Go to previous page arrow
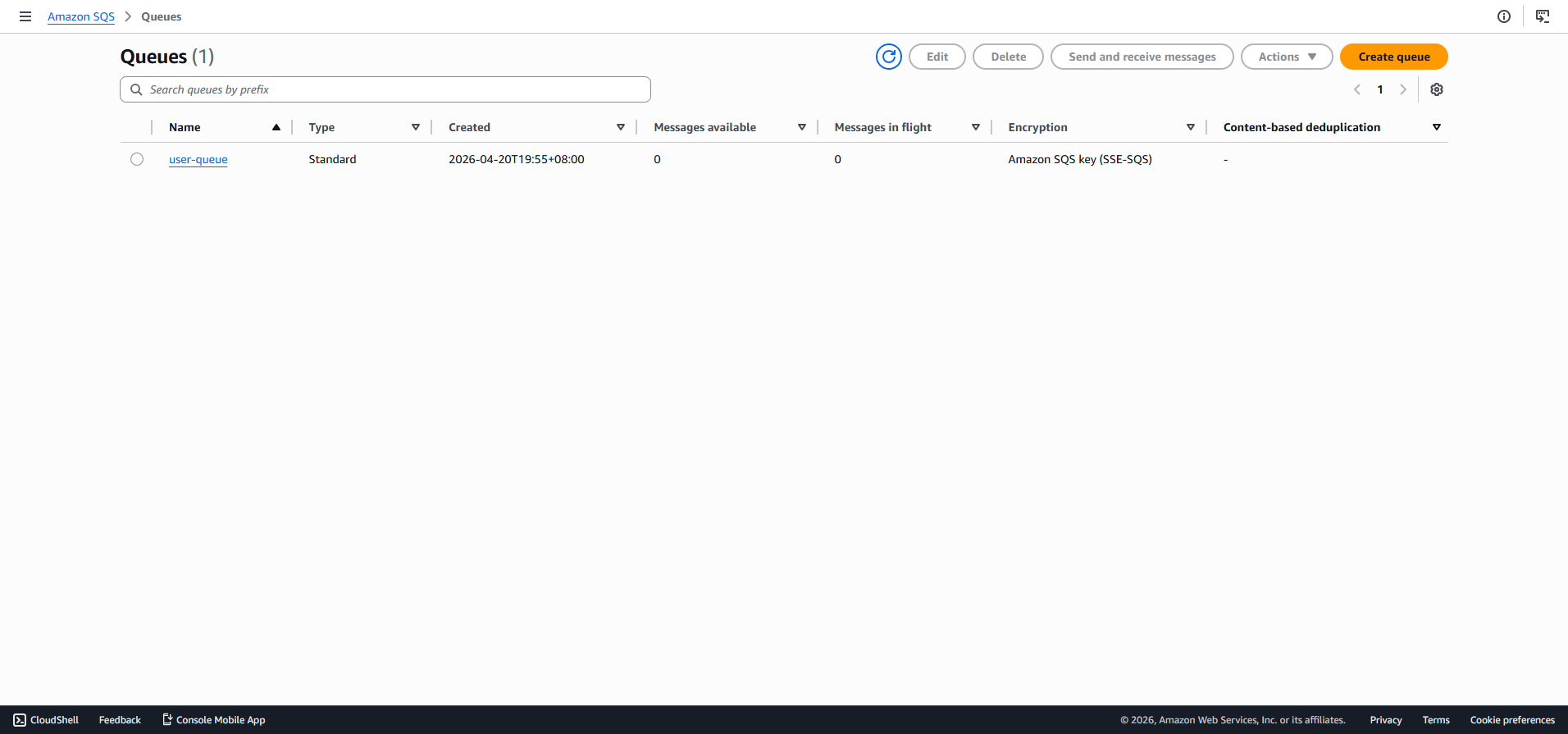This screenshot has height=734, width=1568. (x=1357, y=89)
